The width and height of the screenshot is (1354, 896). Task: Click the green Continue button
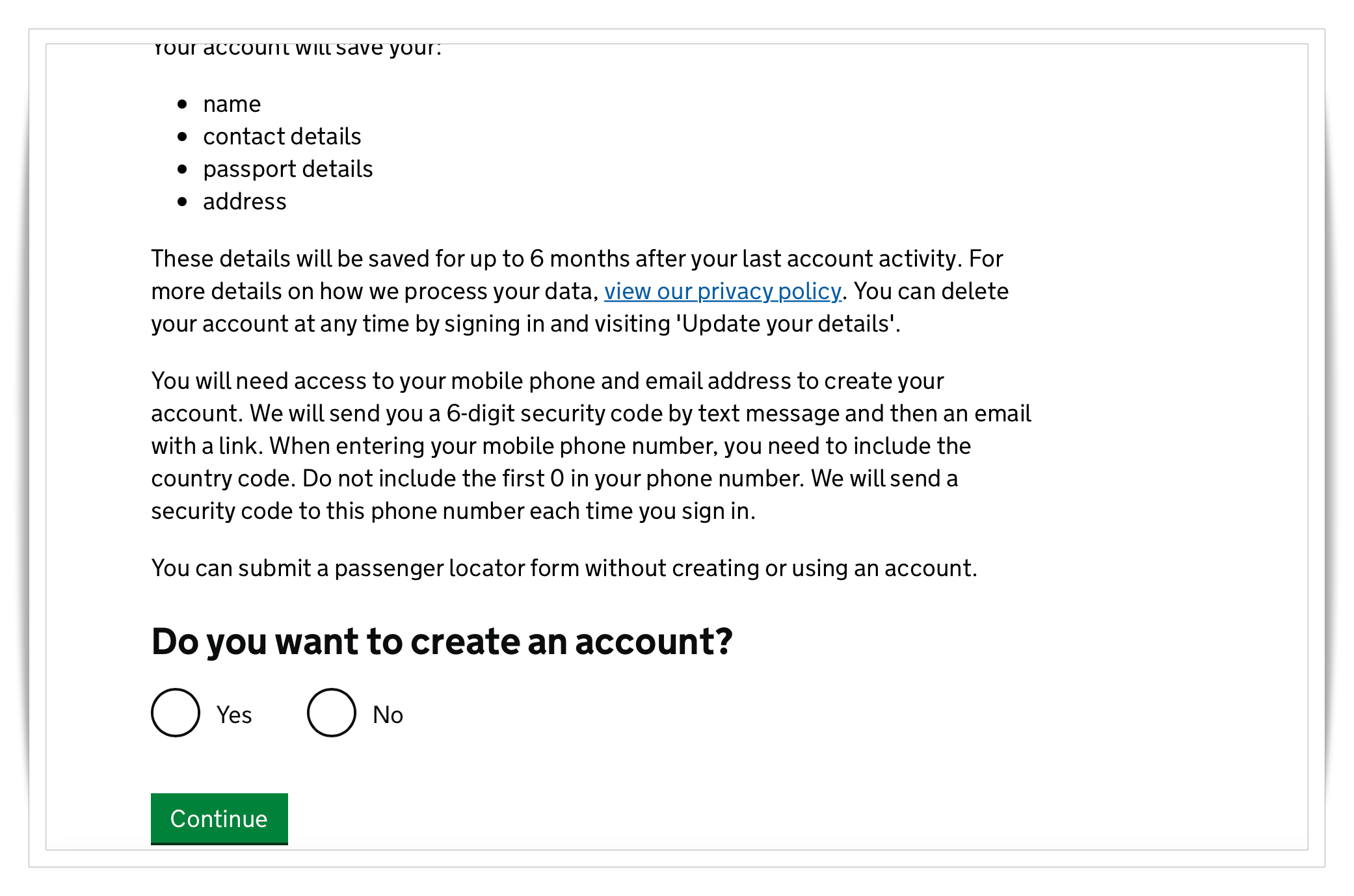coord(219,819)
